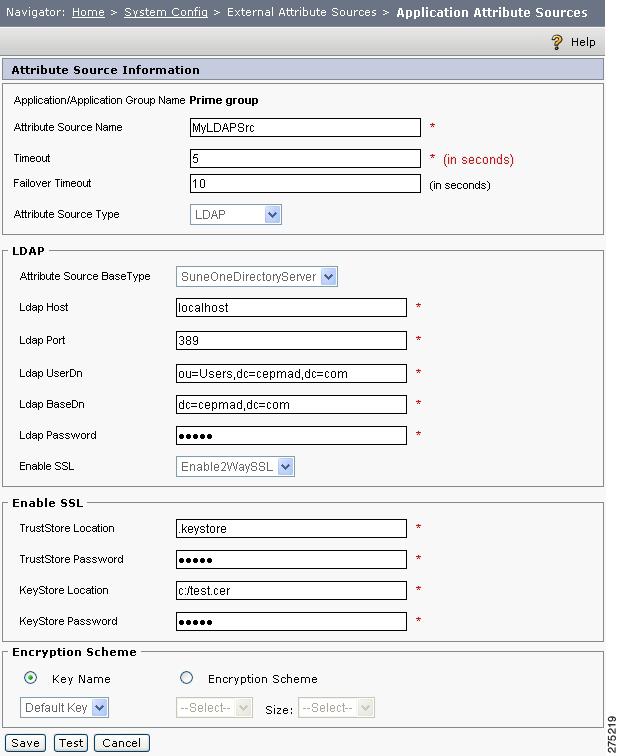Select the Key Name radio button
Image resolution: width=619 pixels, height=756 pixels.
pos(30,678)
